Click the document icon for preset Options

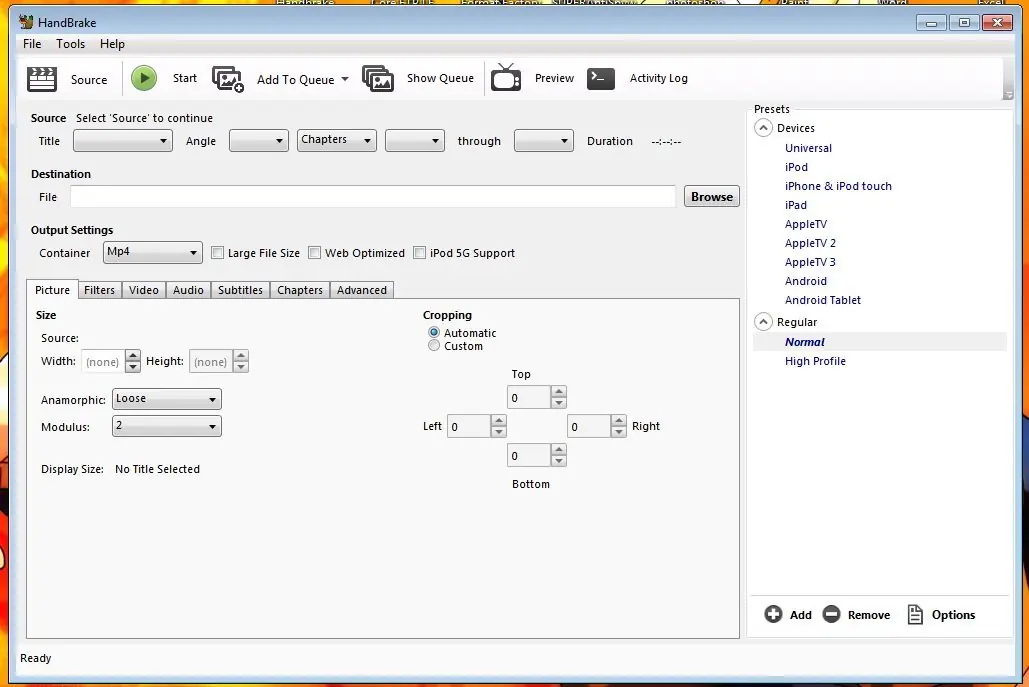[x=915, y=614]
